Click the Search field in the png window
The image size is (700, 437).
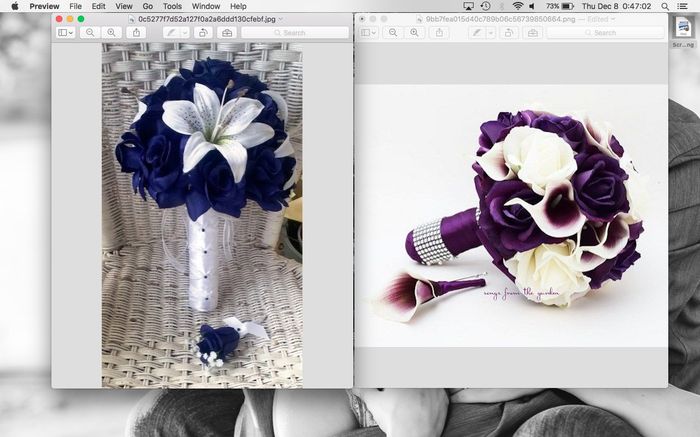pos(605,33)
